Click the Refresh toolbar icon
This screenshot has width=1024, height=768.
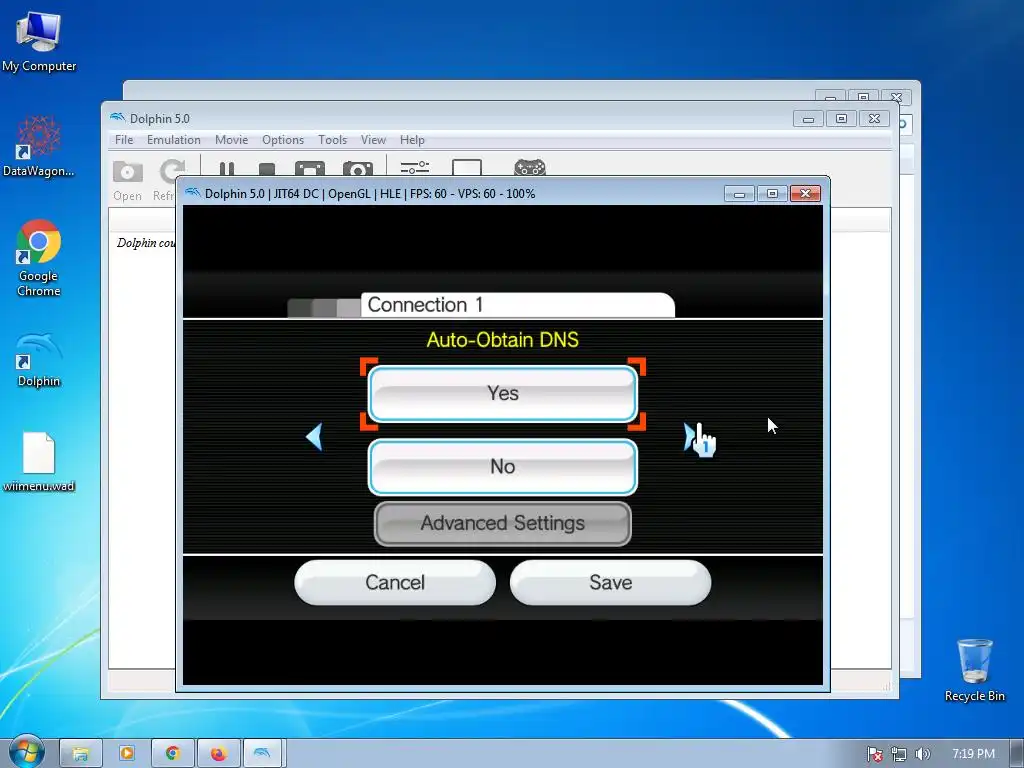tap(167, 180)
